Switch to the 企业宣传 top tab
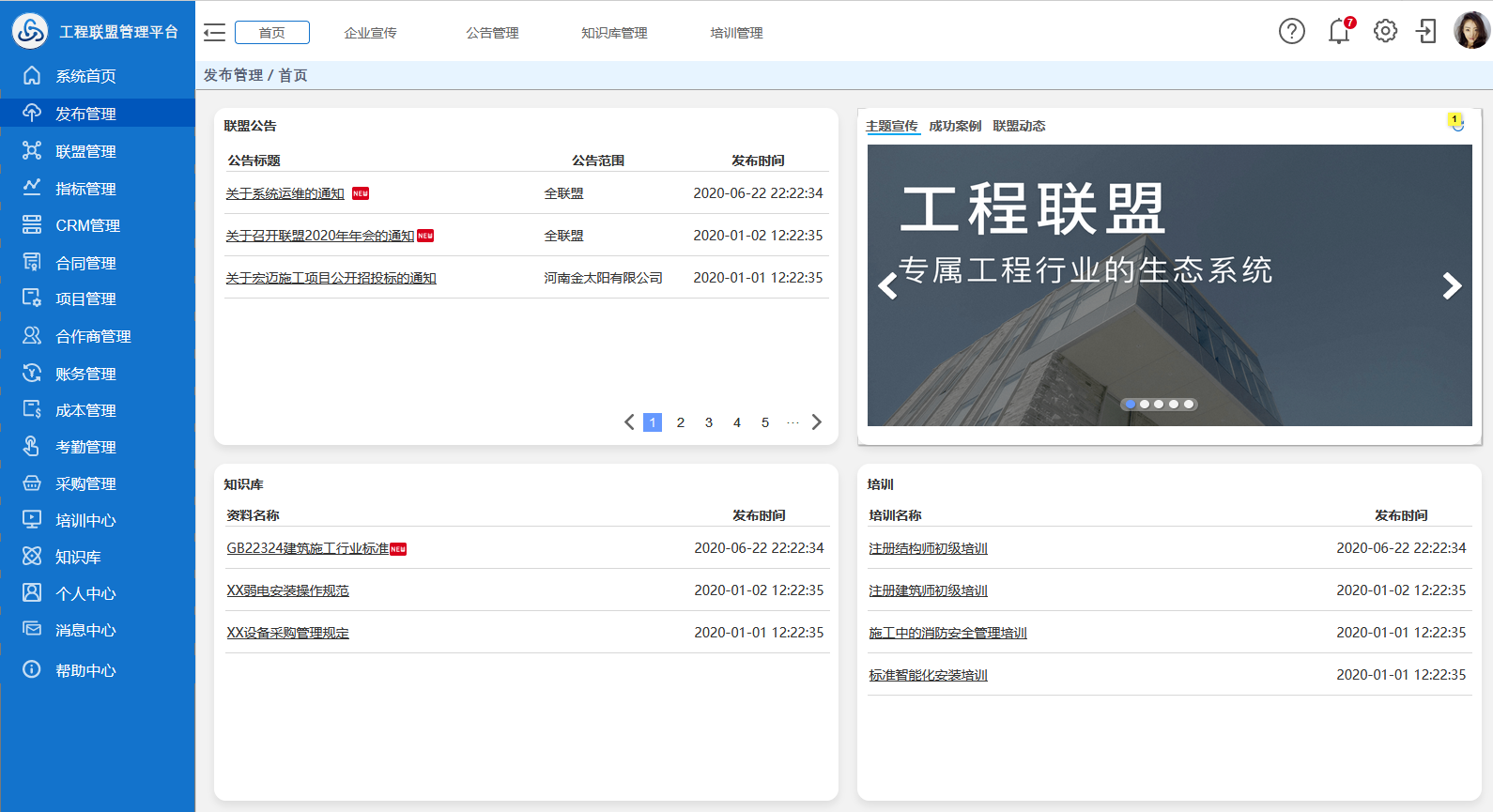The height and width of the screenshot is (812, 1493). pyautogui.click(x=370, y=33)
